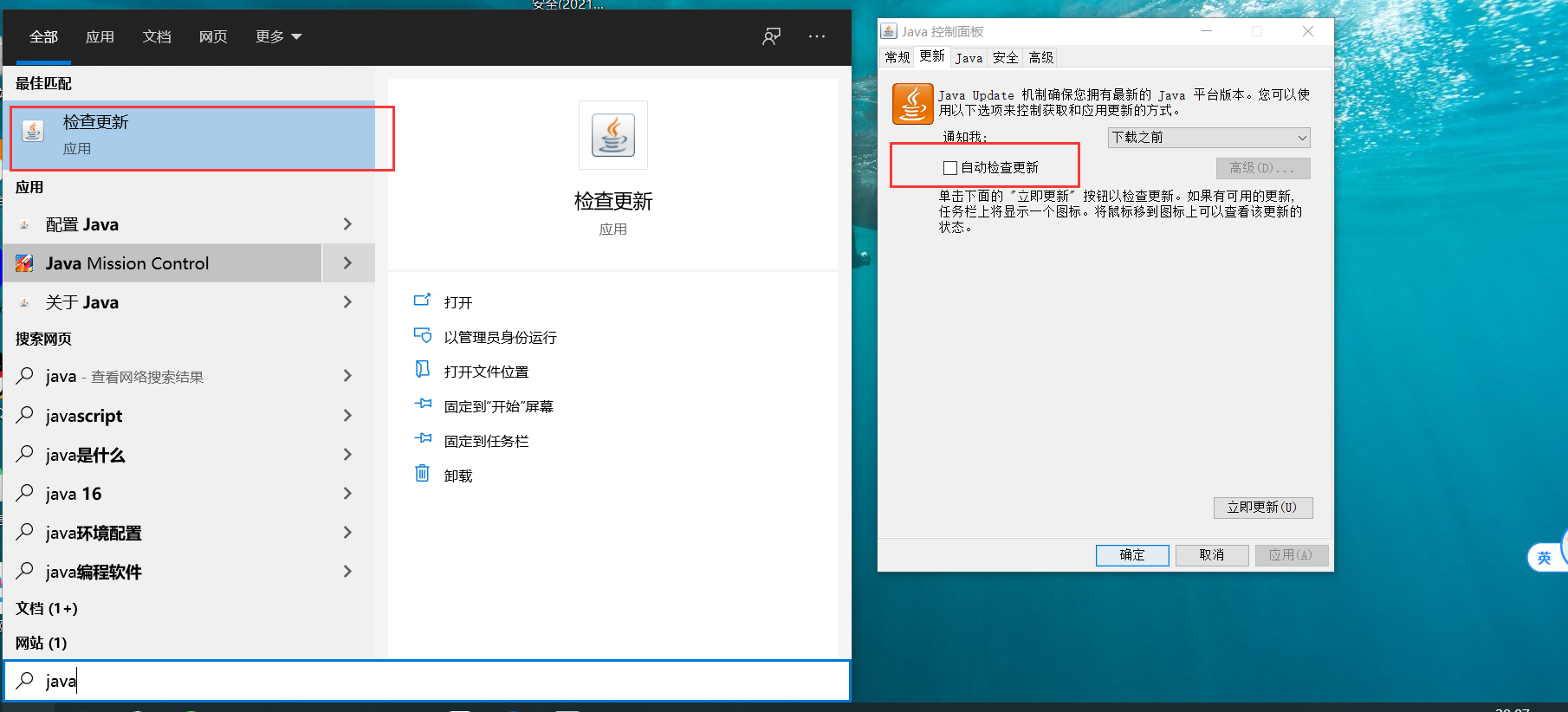
Task: Expand the 配置 Java arrow
Action: tap(347, 224)
